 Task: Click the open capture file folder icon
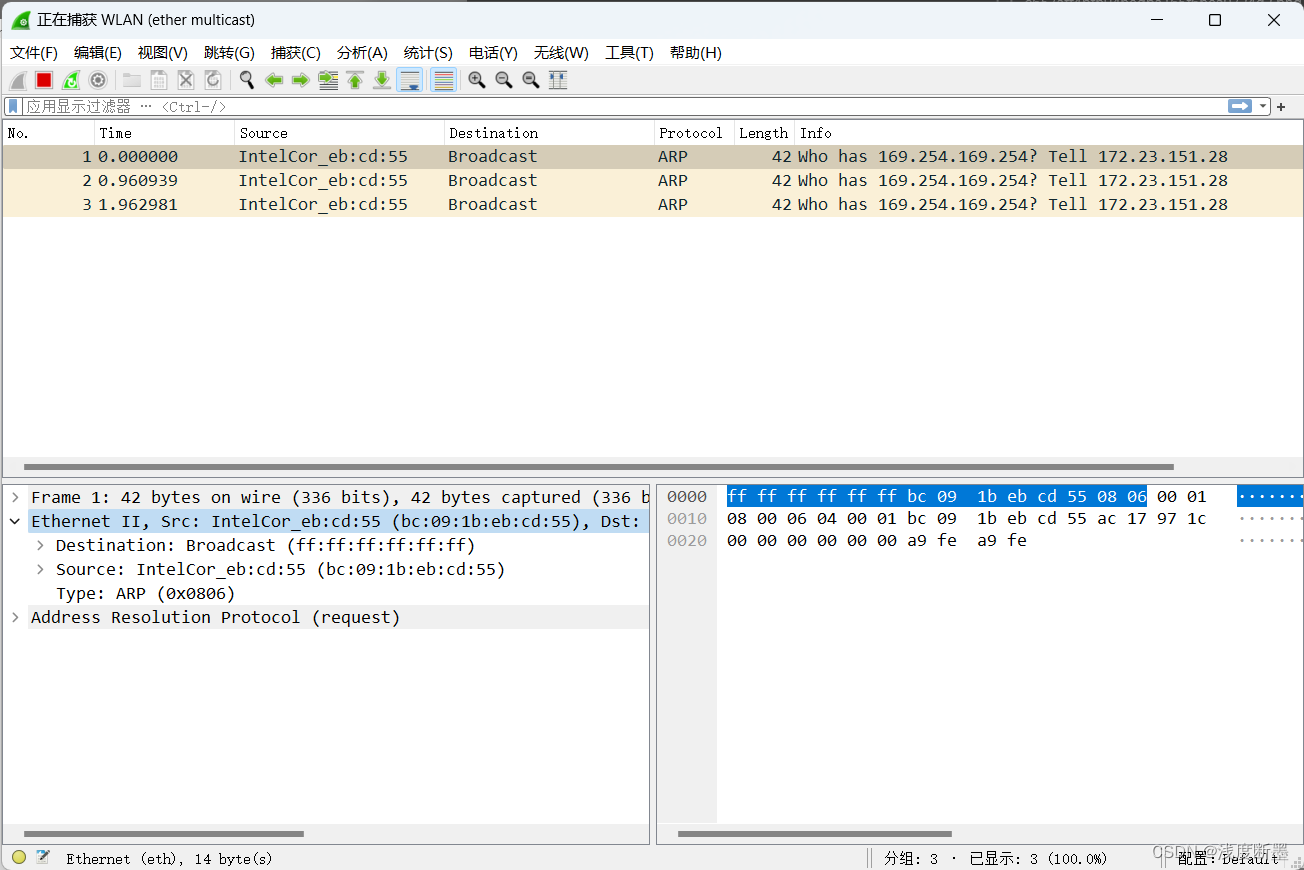(132, 81)
